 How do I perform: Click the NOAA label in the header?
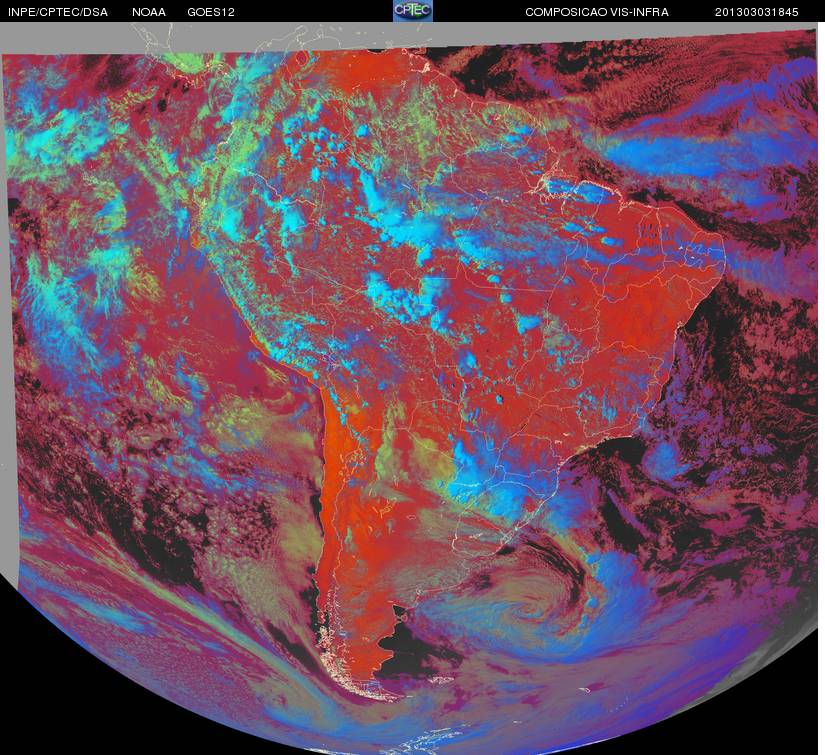(149, 12)
